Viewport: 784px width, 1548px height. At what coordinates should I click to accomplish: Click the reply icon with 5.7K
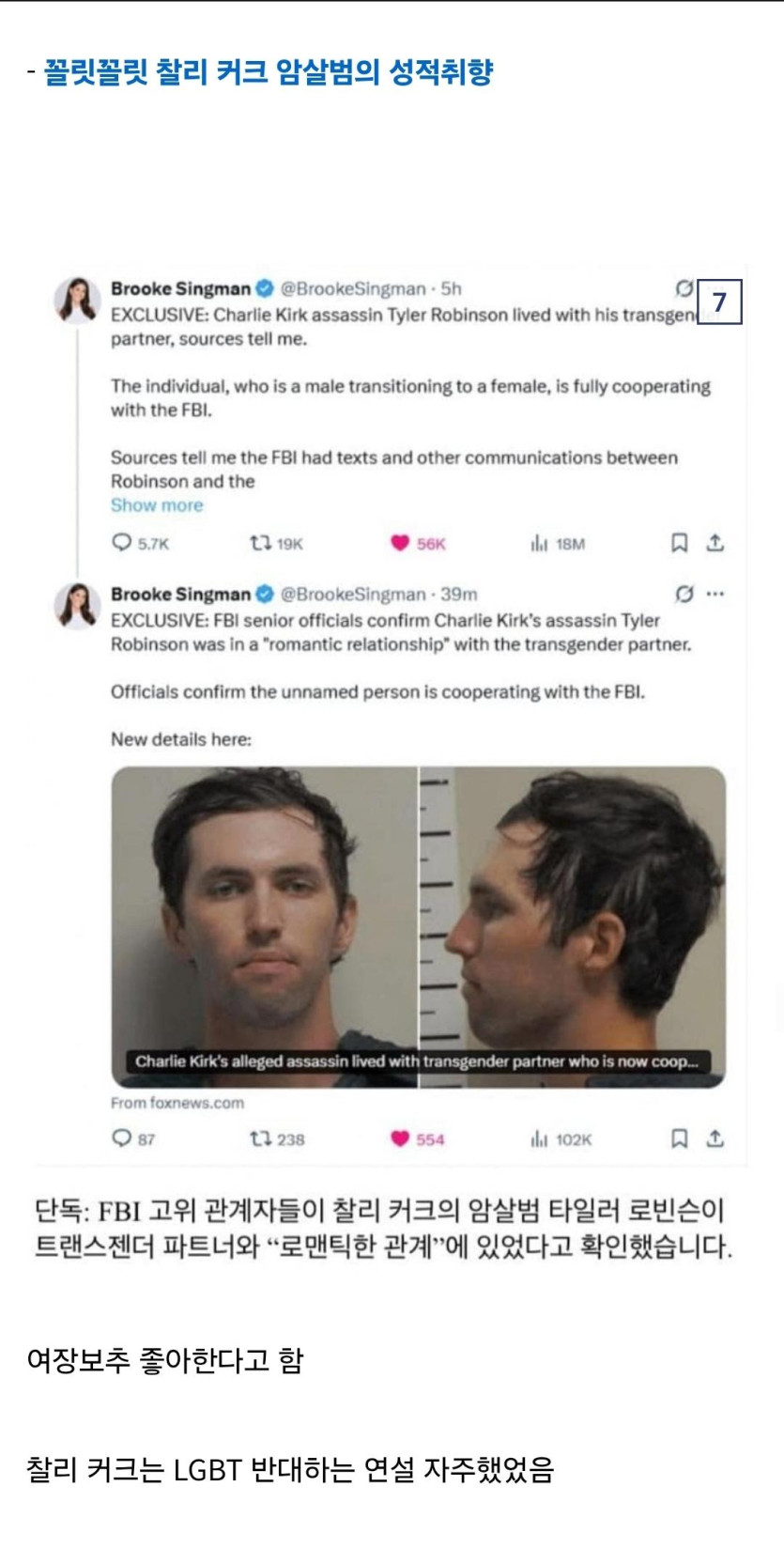pos(122,542)
